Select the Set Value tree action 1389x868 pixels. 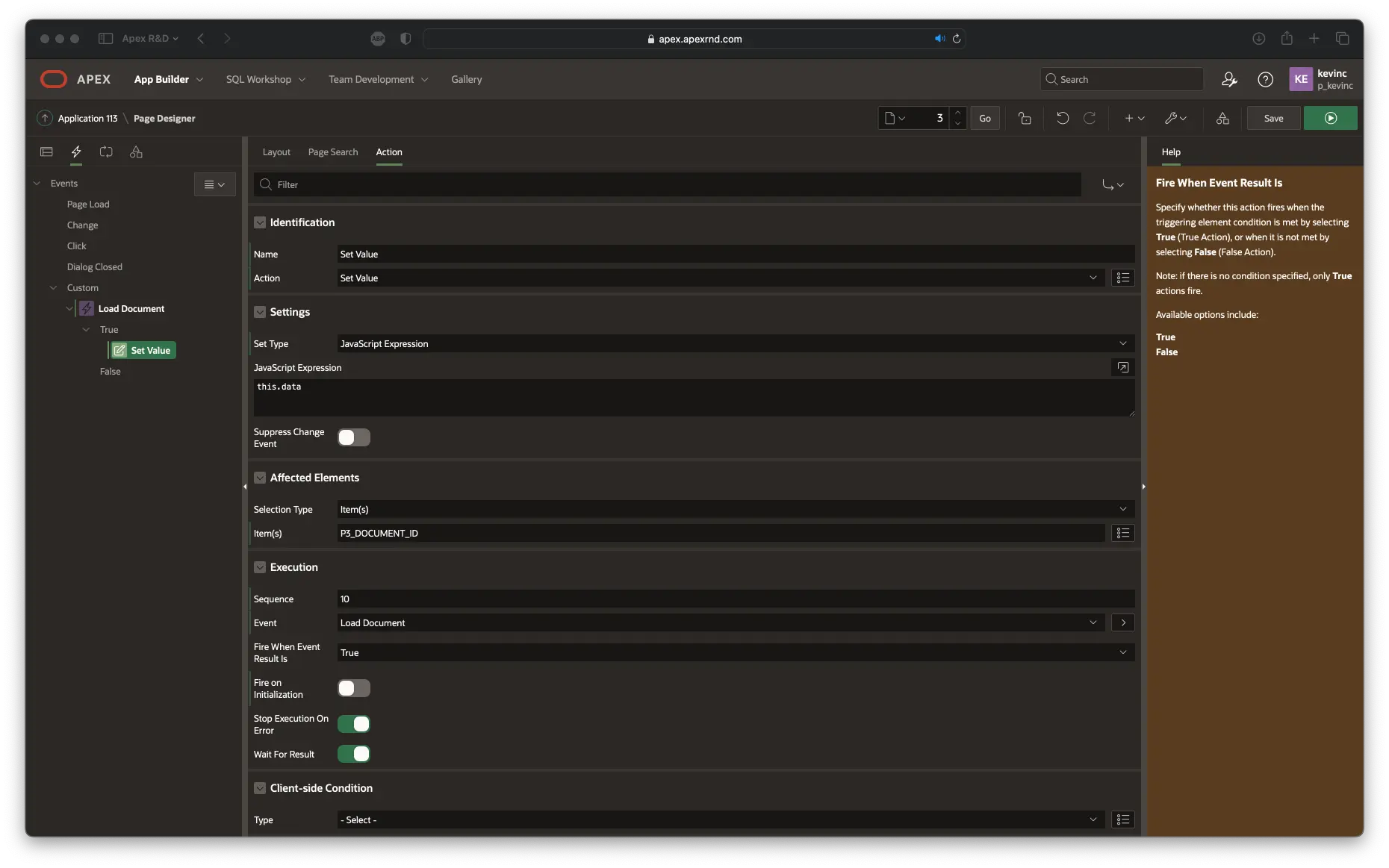coord(143,350)
